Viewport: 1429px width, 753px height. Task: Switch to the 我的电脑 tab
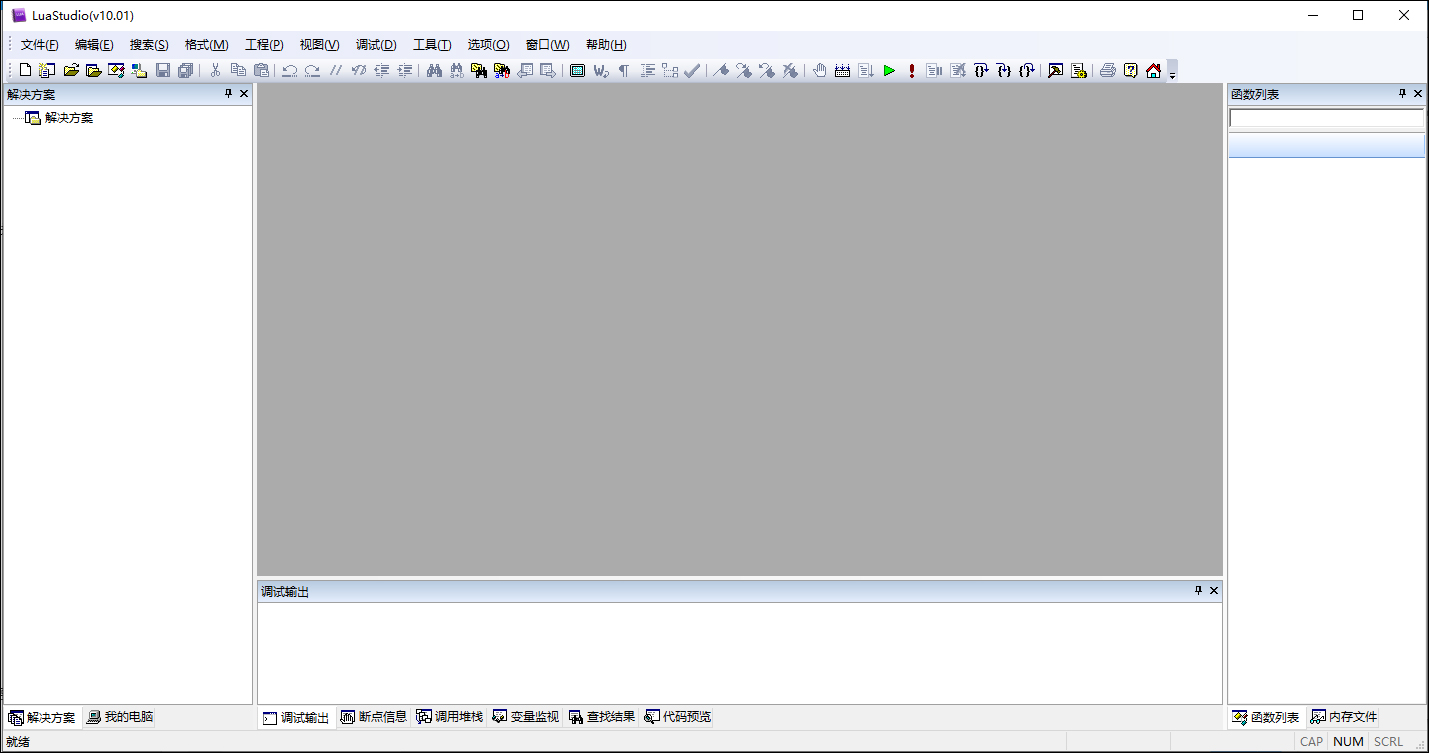pyautogui.click(x=120, y=717)
